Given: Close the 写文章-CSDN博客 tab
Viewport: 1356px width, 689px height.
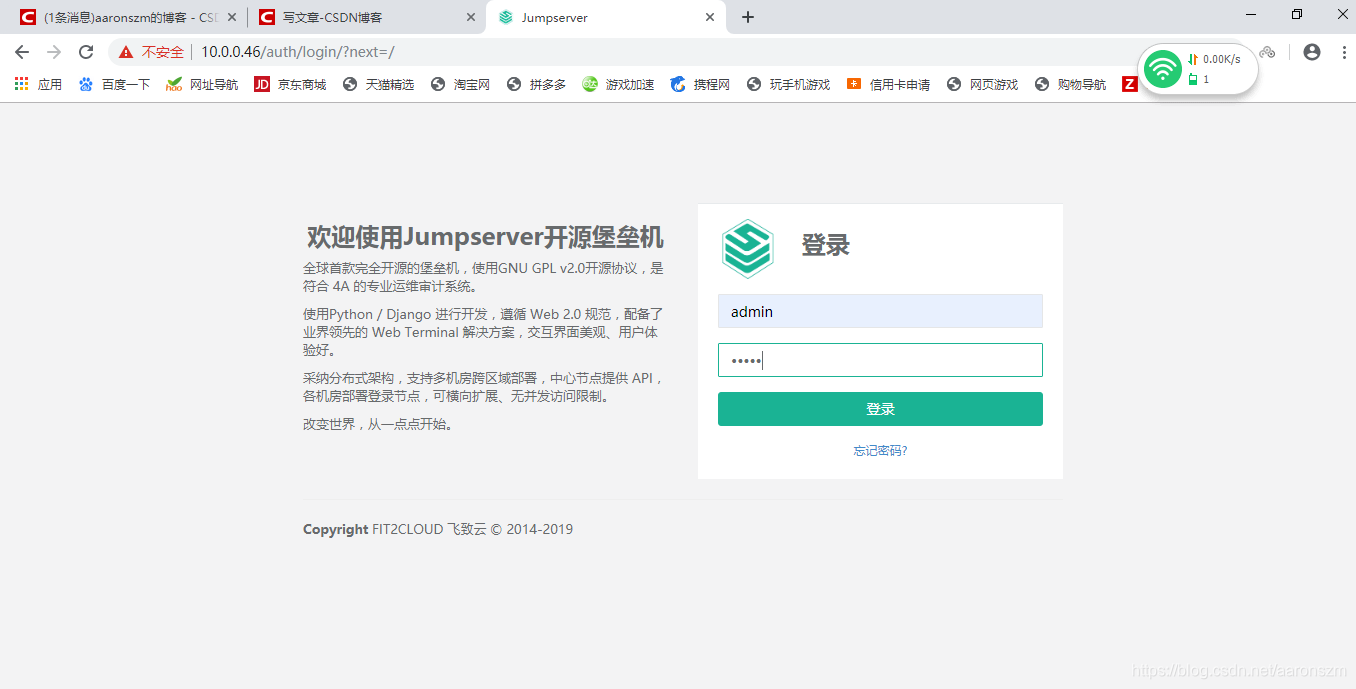Looking at the screenshot, I should pos(471,18).
